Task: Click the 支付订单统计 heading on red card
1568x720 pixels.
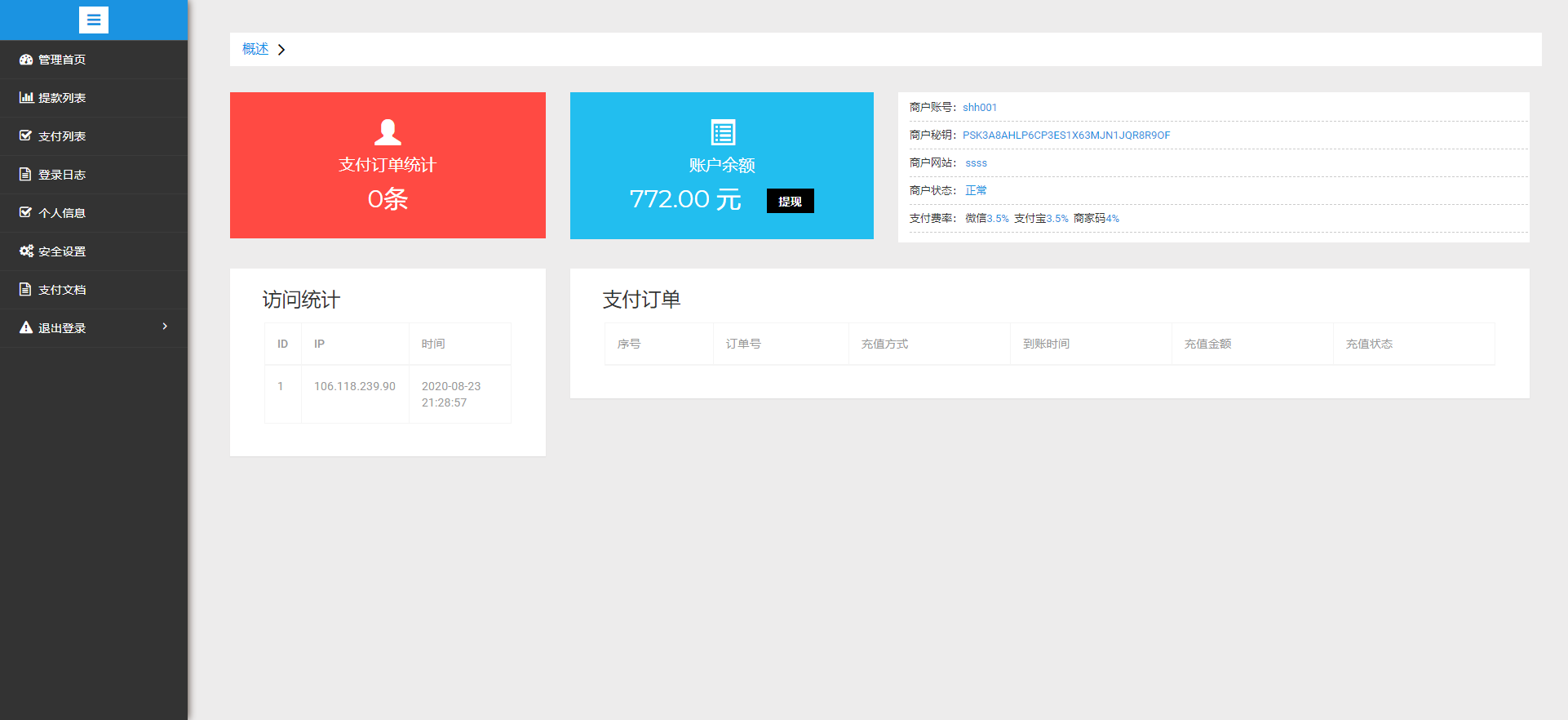Action: tap(388, 165)
